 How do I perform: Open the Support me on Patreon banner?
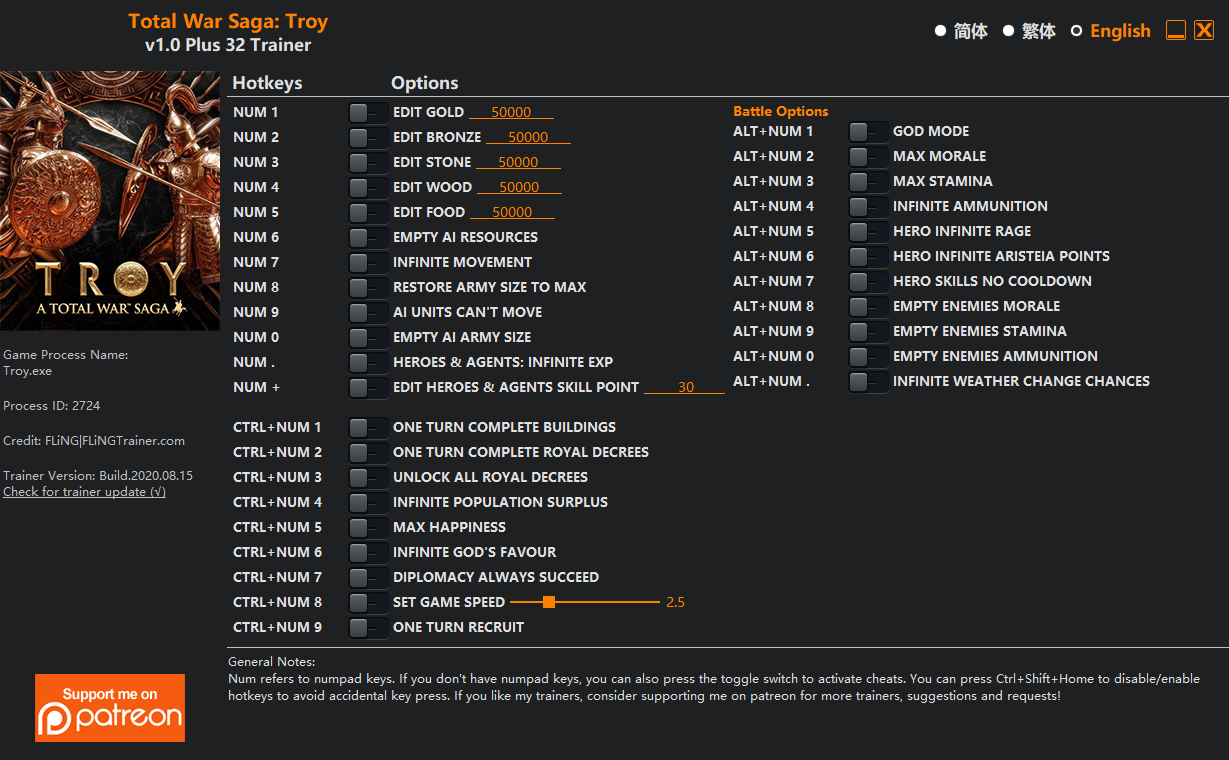(110, 708)
